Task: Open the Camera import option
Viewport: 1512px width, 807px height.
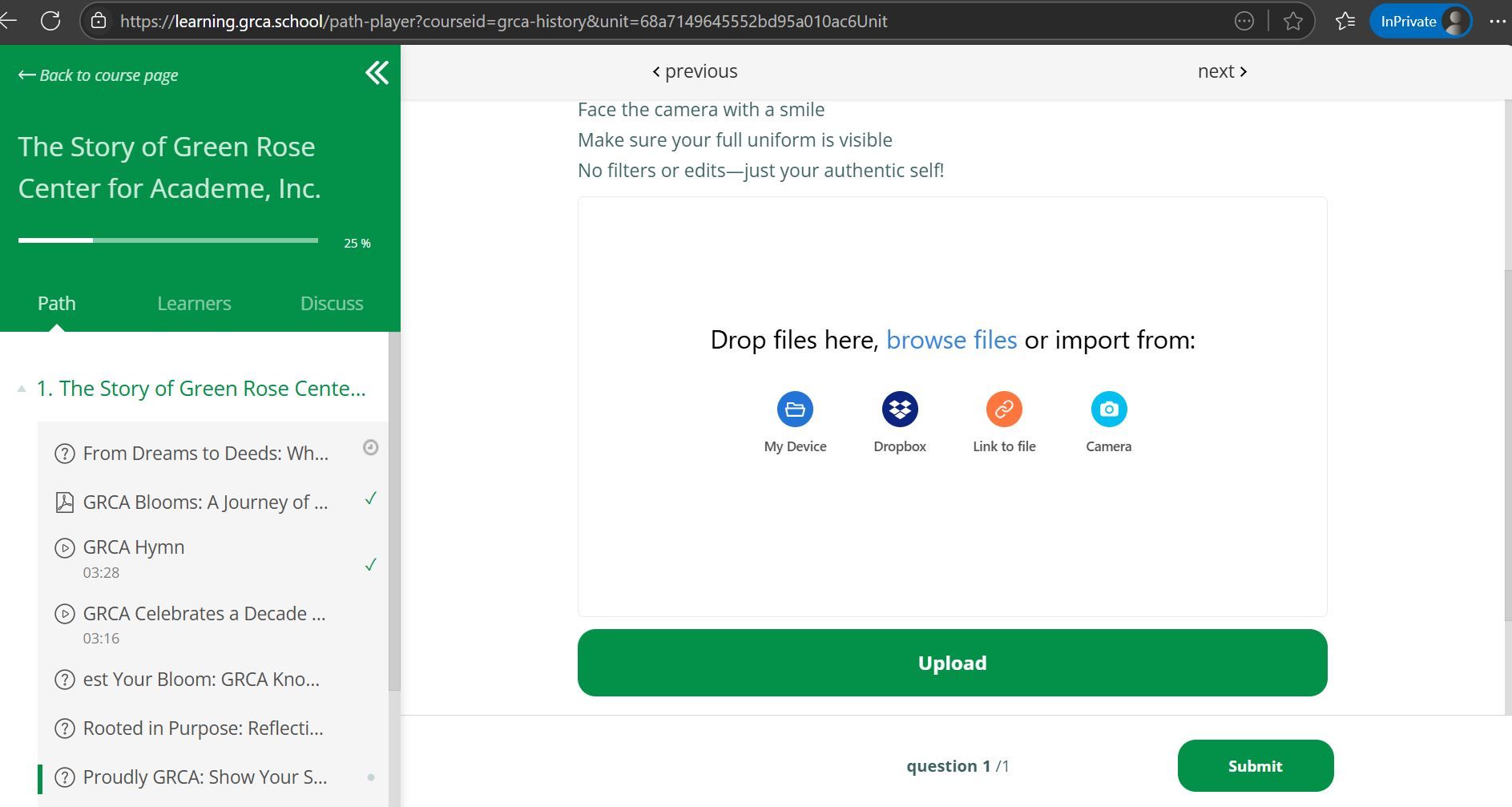Action: (1108, 410)
